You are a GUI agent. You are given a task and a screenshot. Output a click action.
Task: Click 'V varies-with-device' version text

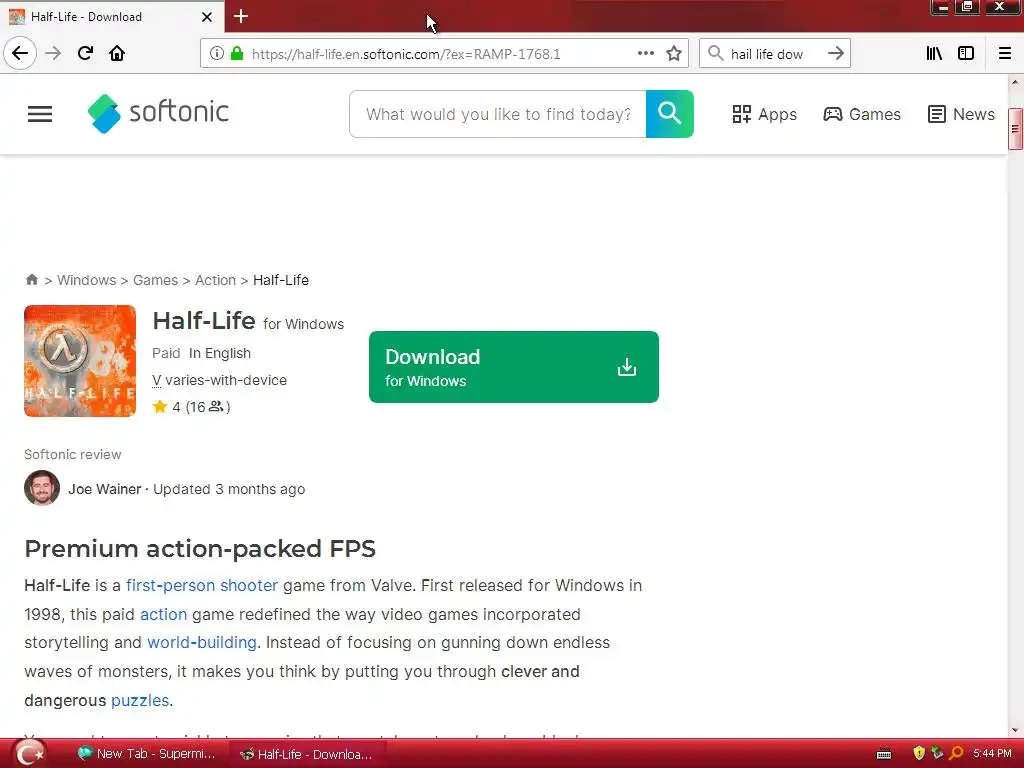(219, 380)
